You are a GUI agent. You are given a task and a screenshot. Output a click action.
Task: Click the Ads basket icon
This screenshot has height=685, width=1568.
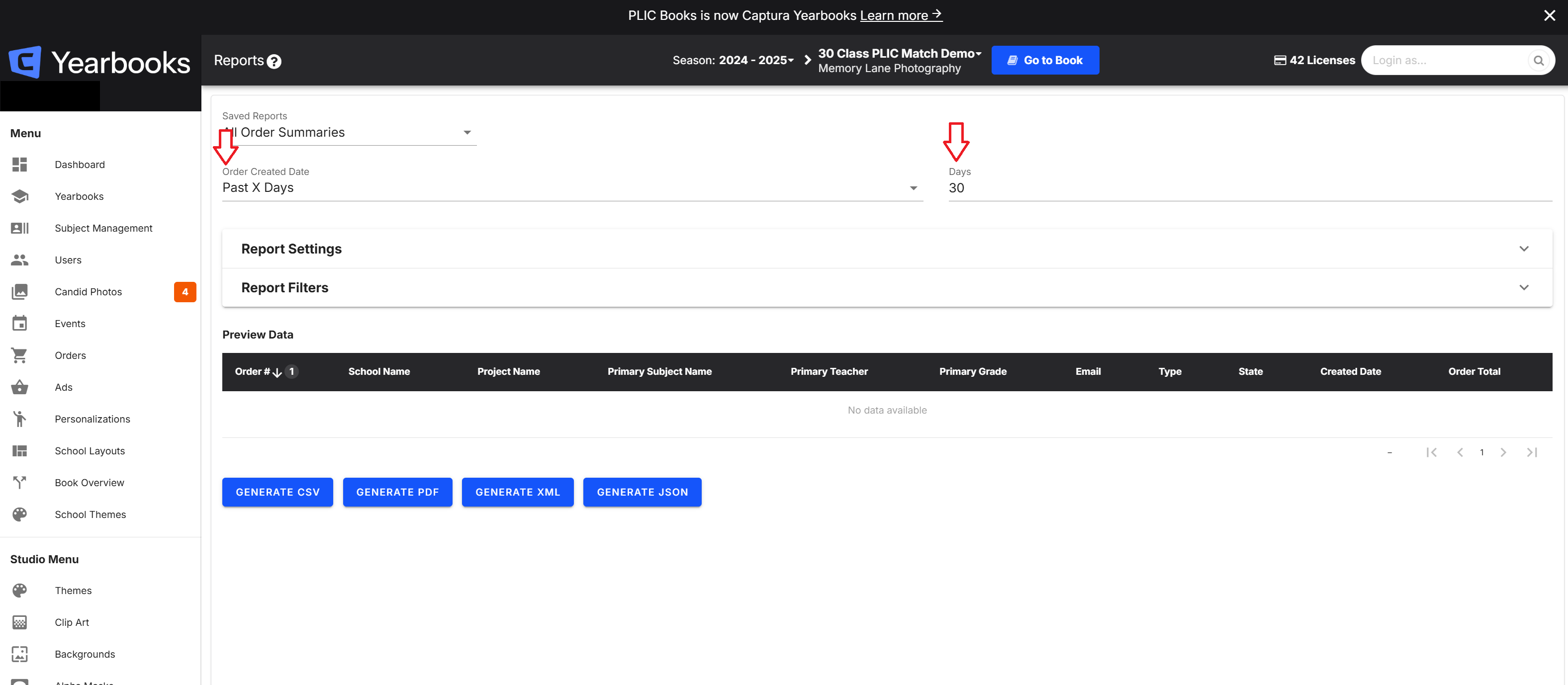point(19,387)
